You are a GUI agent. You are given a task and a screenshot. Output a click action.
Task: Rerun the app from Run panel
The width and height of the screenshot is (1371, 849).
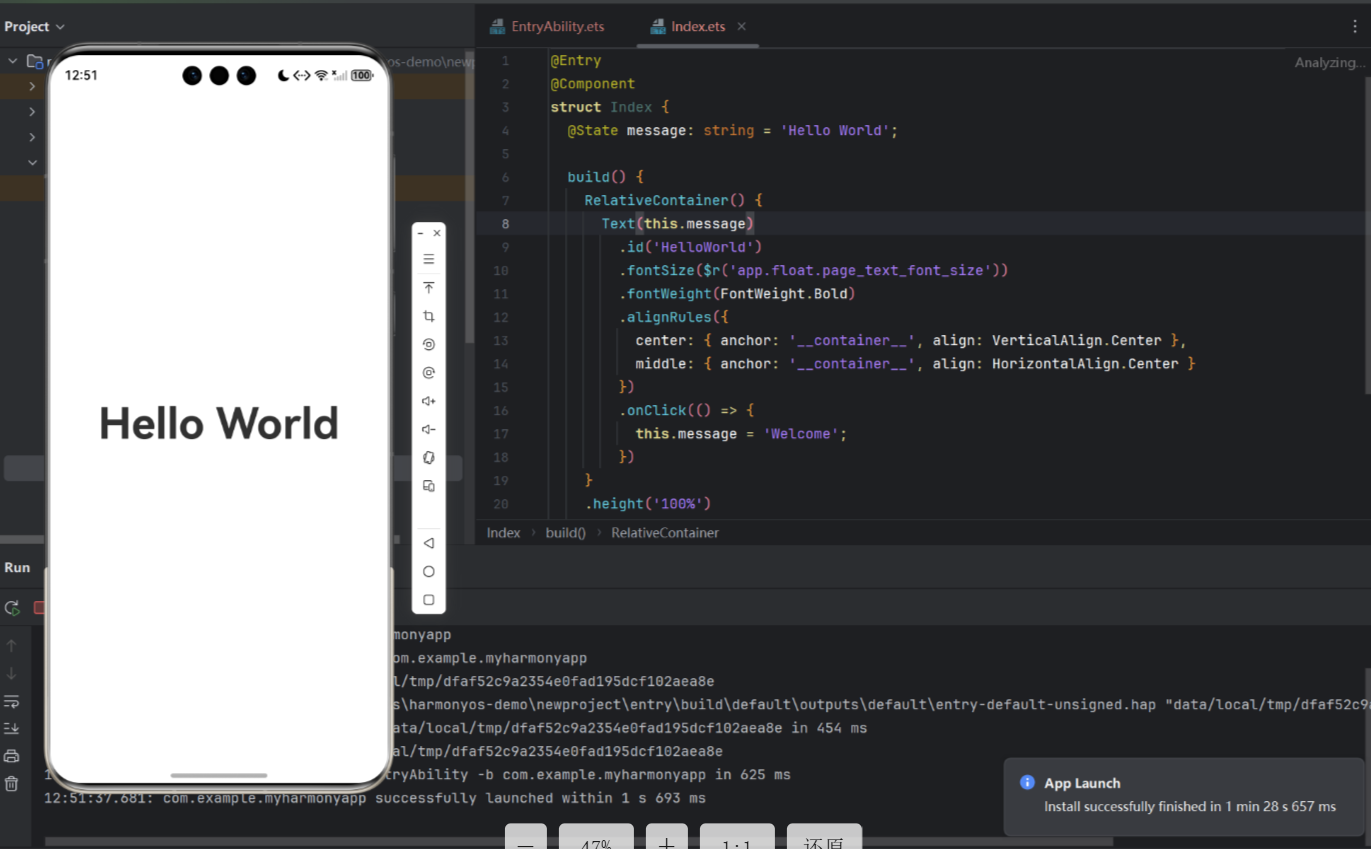pos(12,608)
